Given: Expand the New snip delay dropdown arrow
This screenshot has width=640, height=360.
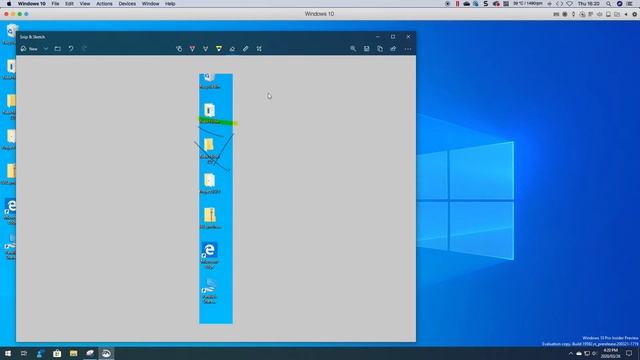Looking at the screenshot, I should click(46, 49).
